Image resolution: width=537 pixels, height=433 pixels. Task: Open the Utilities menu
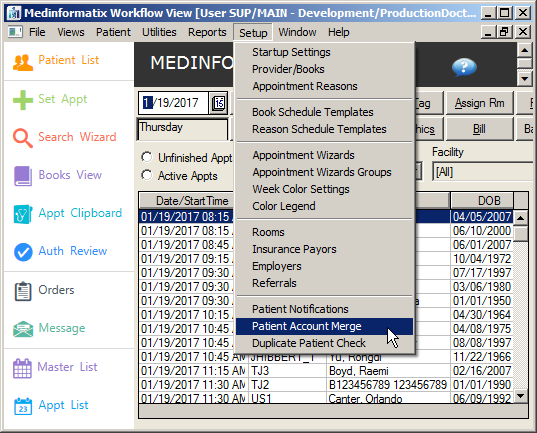[159, 32]
